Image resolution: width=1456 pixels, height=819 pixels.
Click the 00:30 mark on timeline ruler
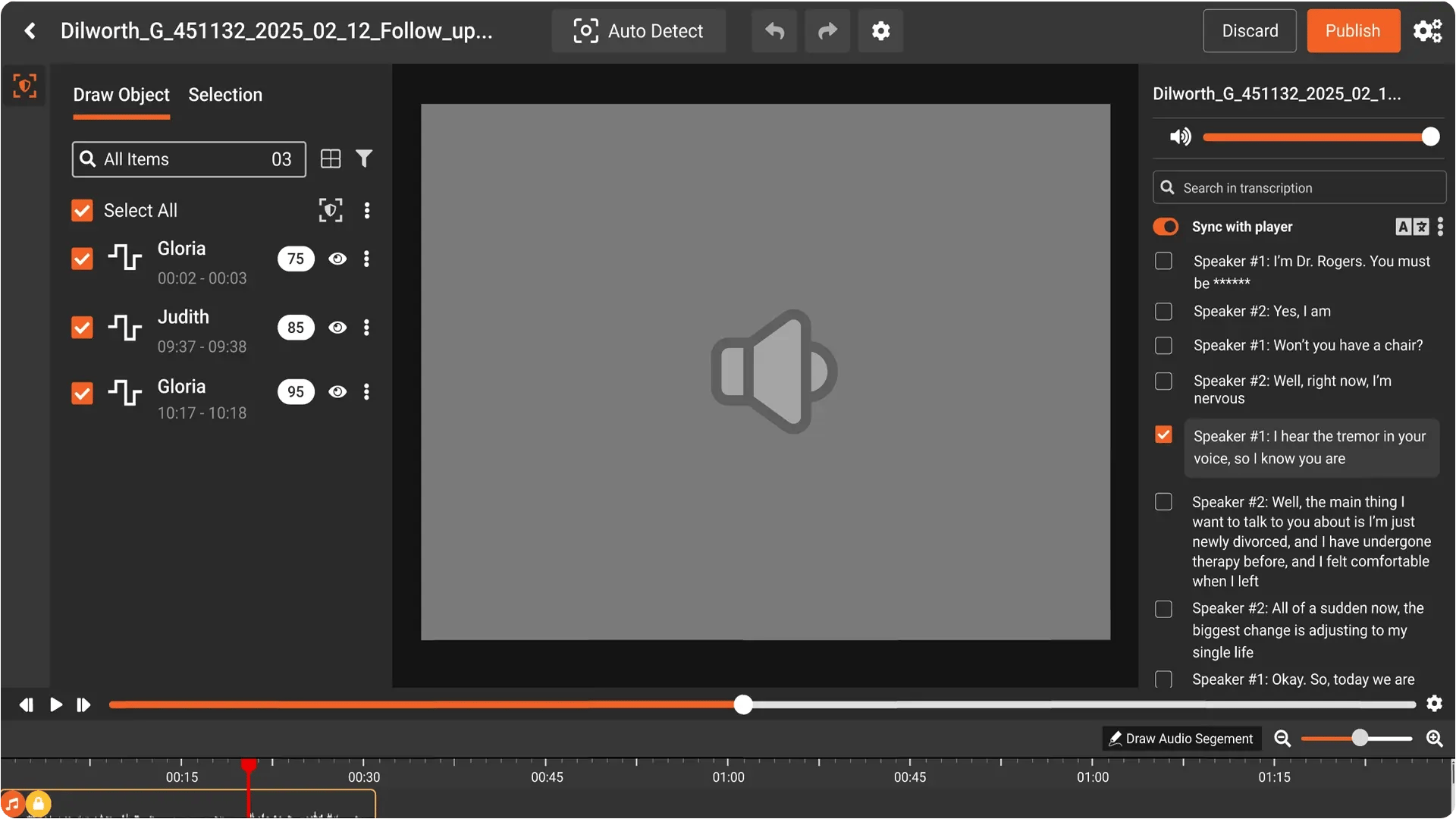pos(364,777)
